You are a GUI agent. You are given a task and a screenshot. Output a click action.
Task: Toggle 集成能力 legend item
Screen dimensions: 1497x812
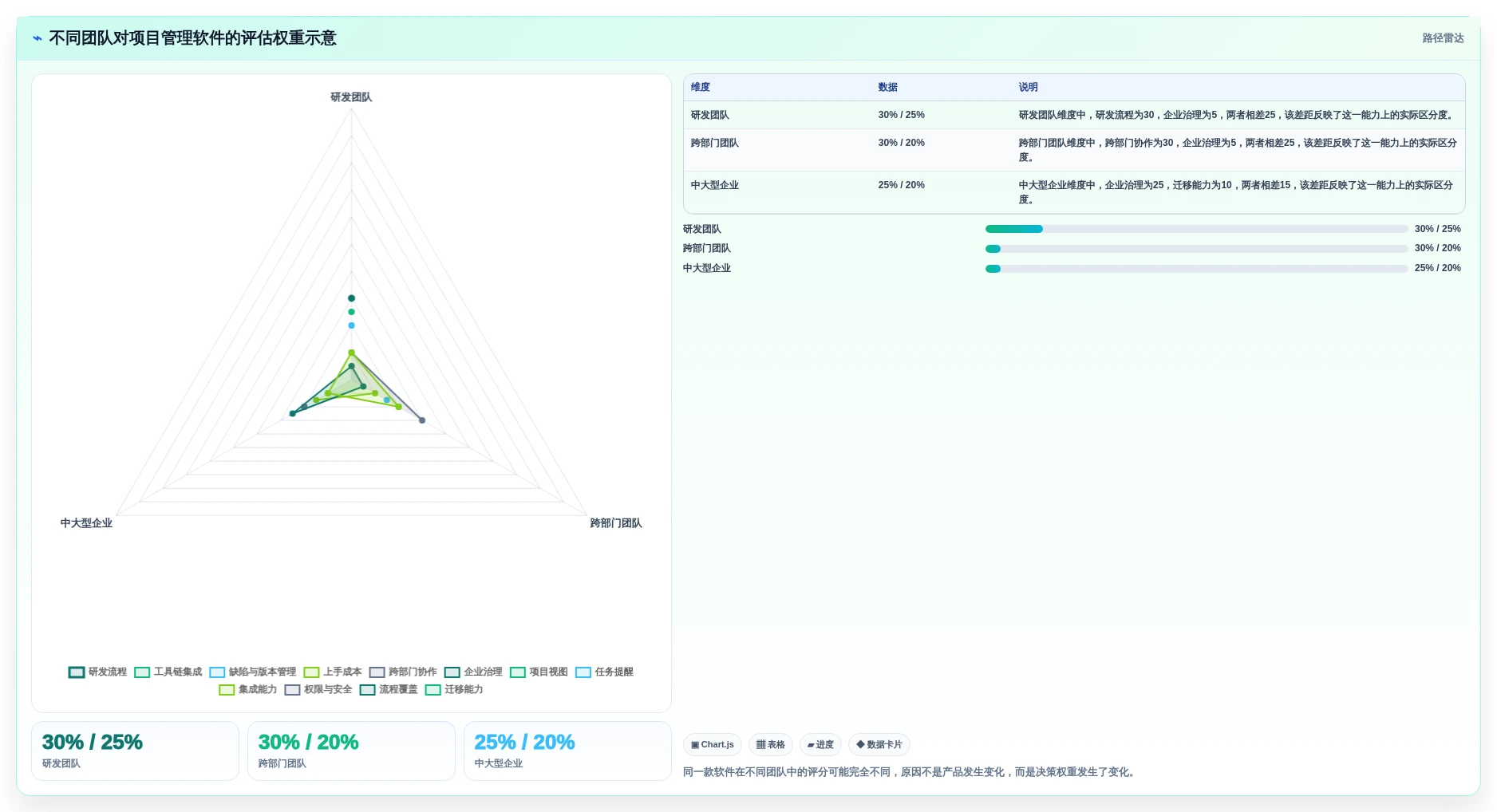(x=247, y=689)
